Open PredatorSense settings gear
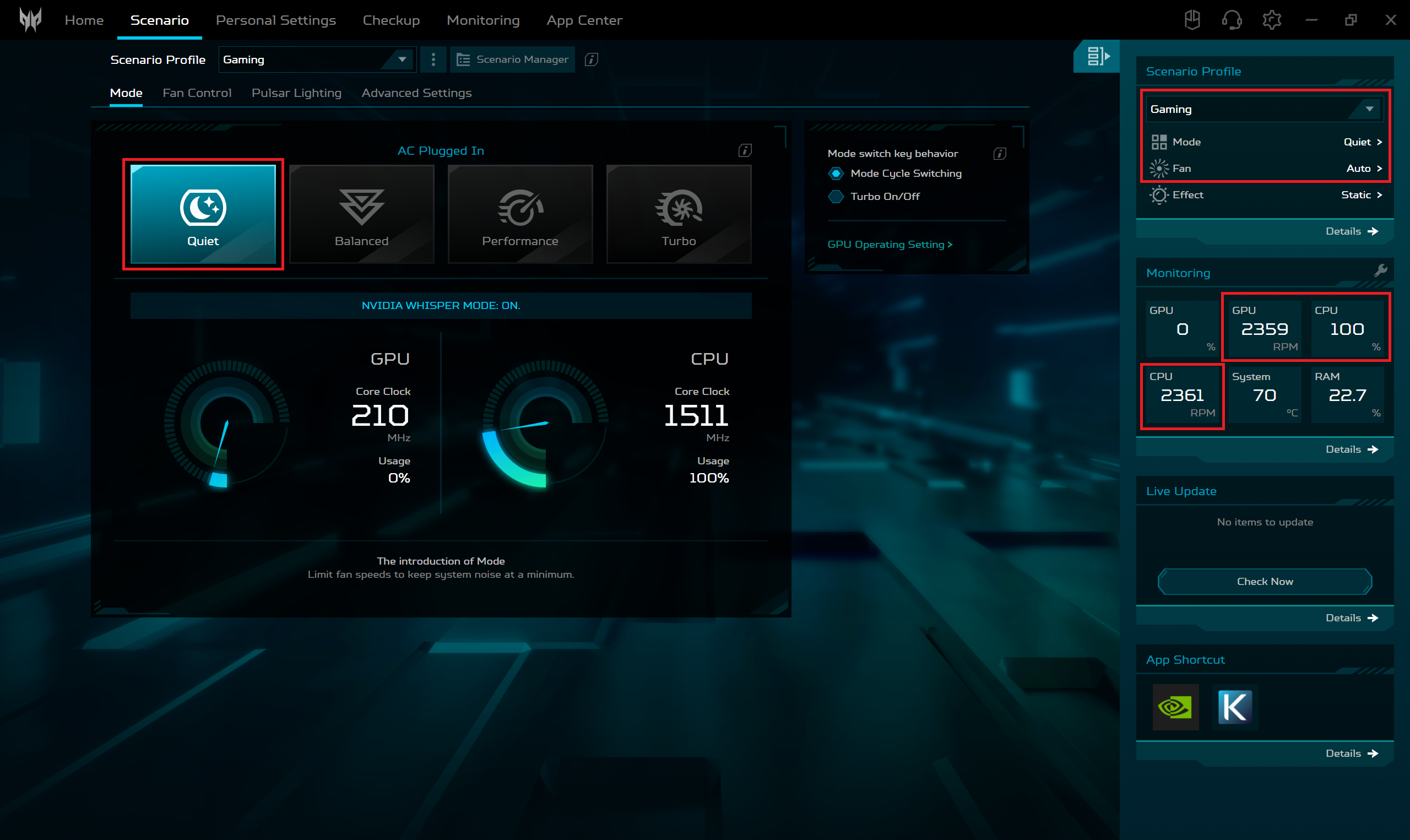The image size is (1410, 840). point(1271,20)
